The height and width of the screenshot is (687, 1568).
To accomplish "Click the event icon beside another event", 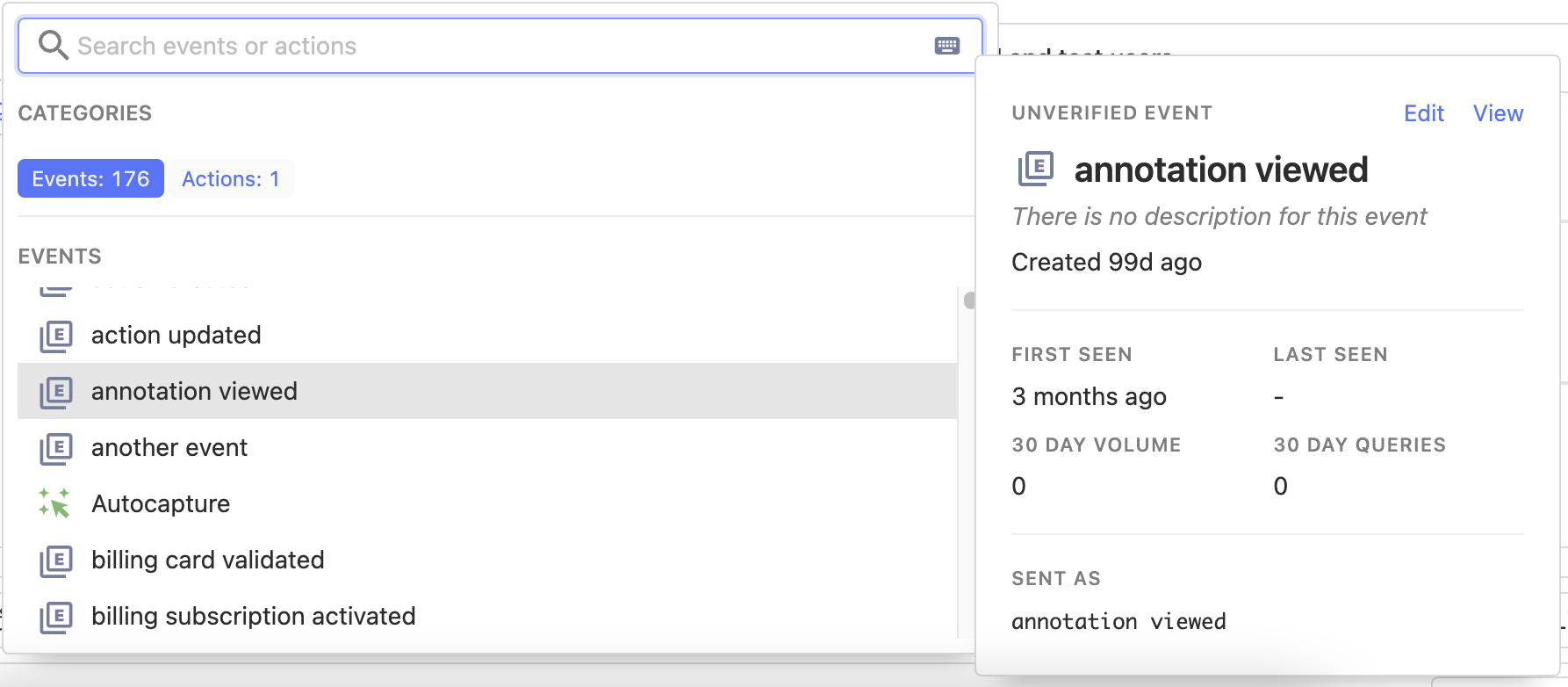I will (55, 448).
